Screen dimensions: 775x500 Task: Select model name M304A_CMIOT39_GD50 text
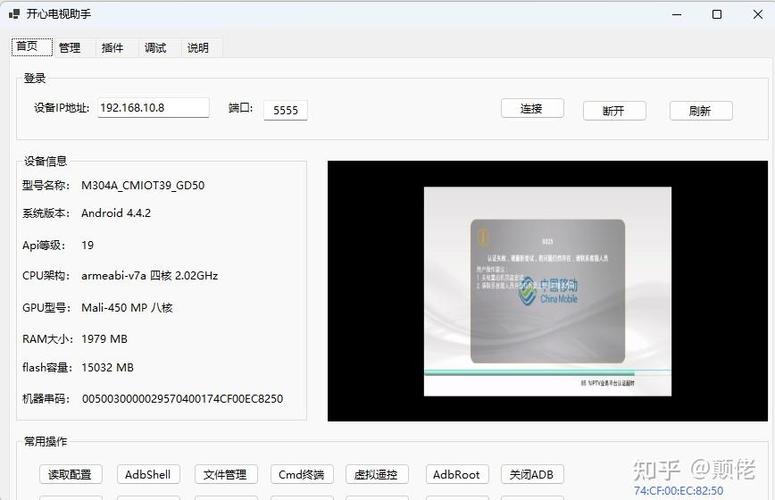point(143,185)
